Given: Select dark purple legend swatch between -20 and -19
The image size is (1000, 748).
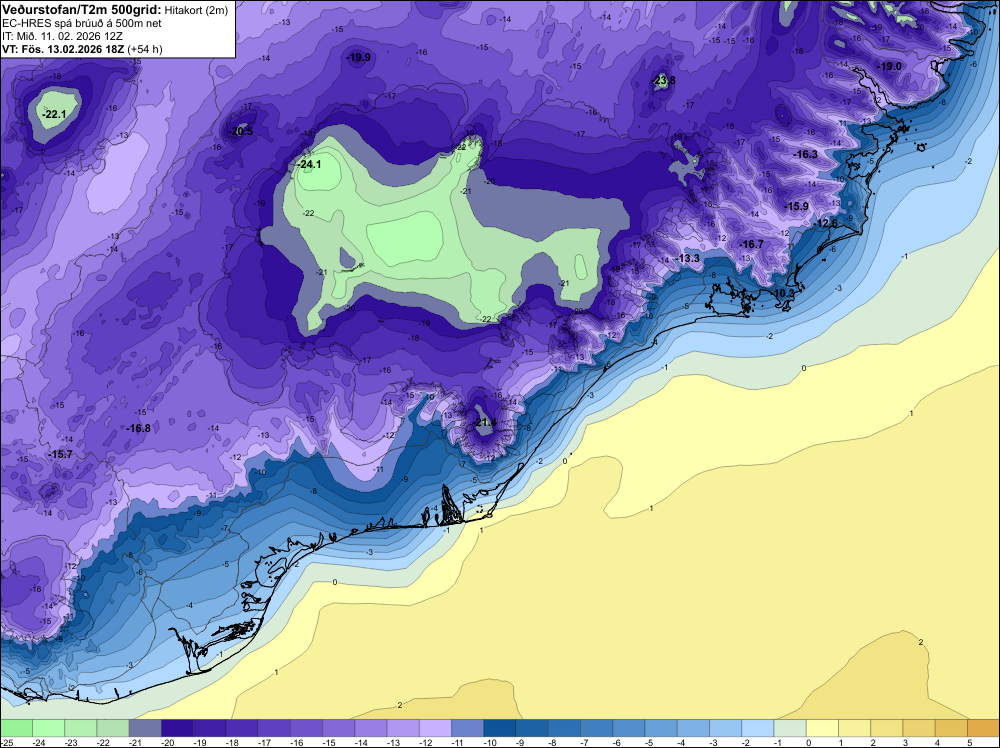Looking at the screenshot, I should (177, 728).
